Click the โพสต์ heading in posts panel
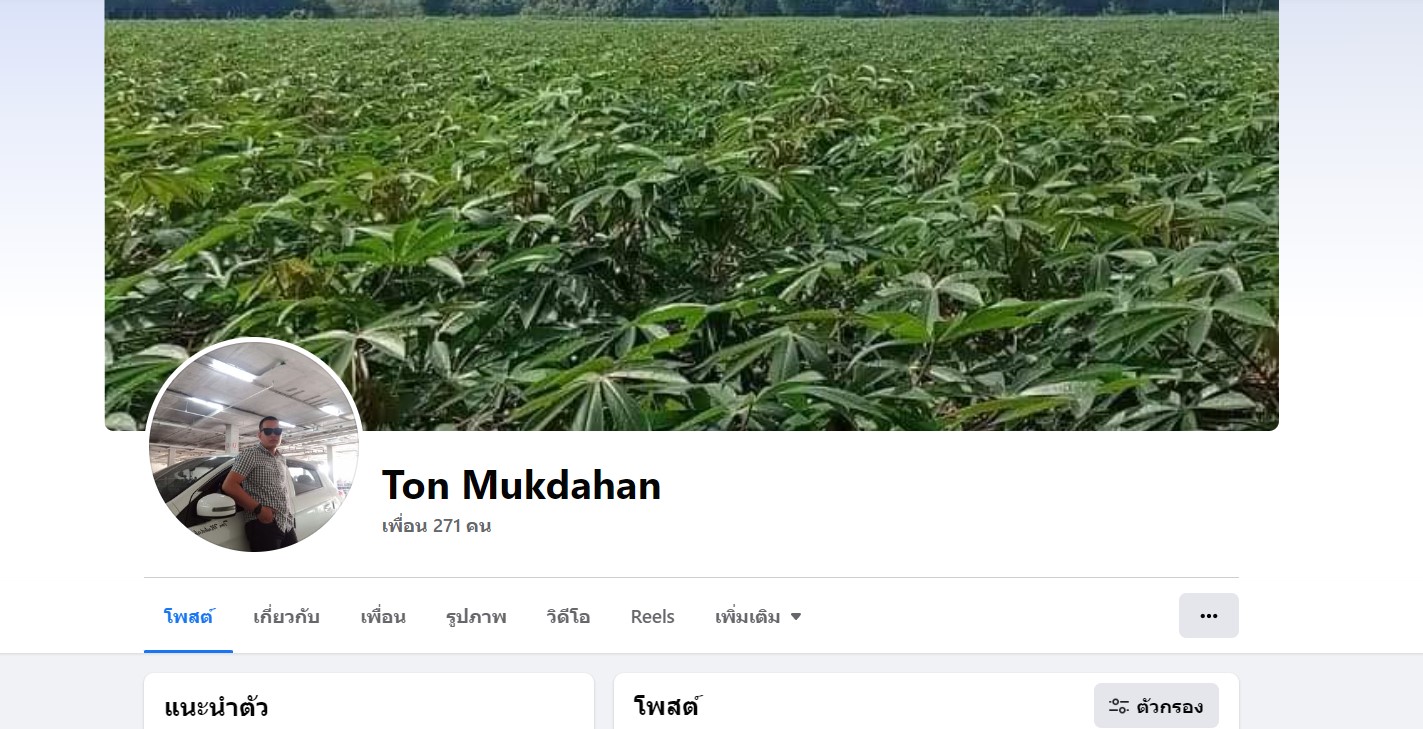Image resolution: width=1423 pixels, height=729 pixels. pos(666,707)
